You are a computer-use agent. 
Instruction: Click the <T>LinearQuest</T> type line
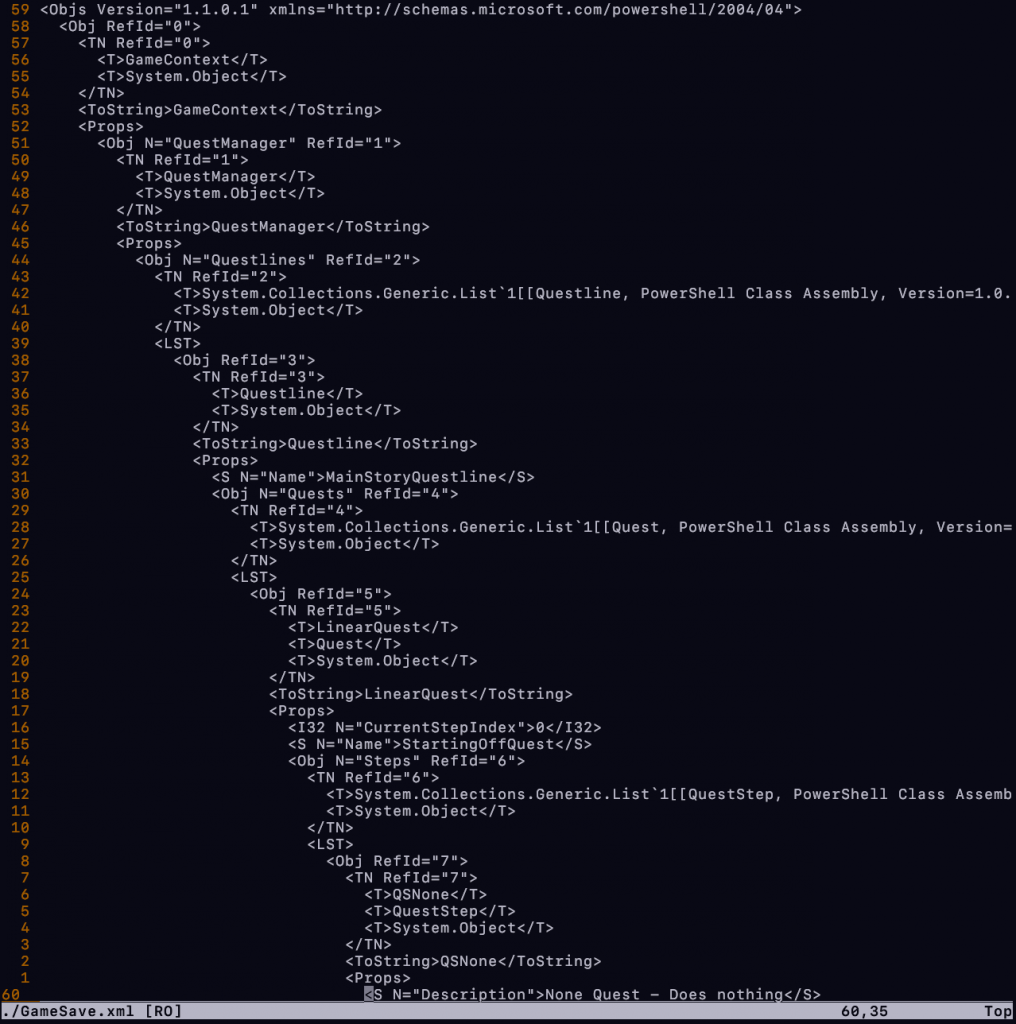coord(373,627)
